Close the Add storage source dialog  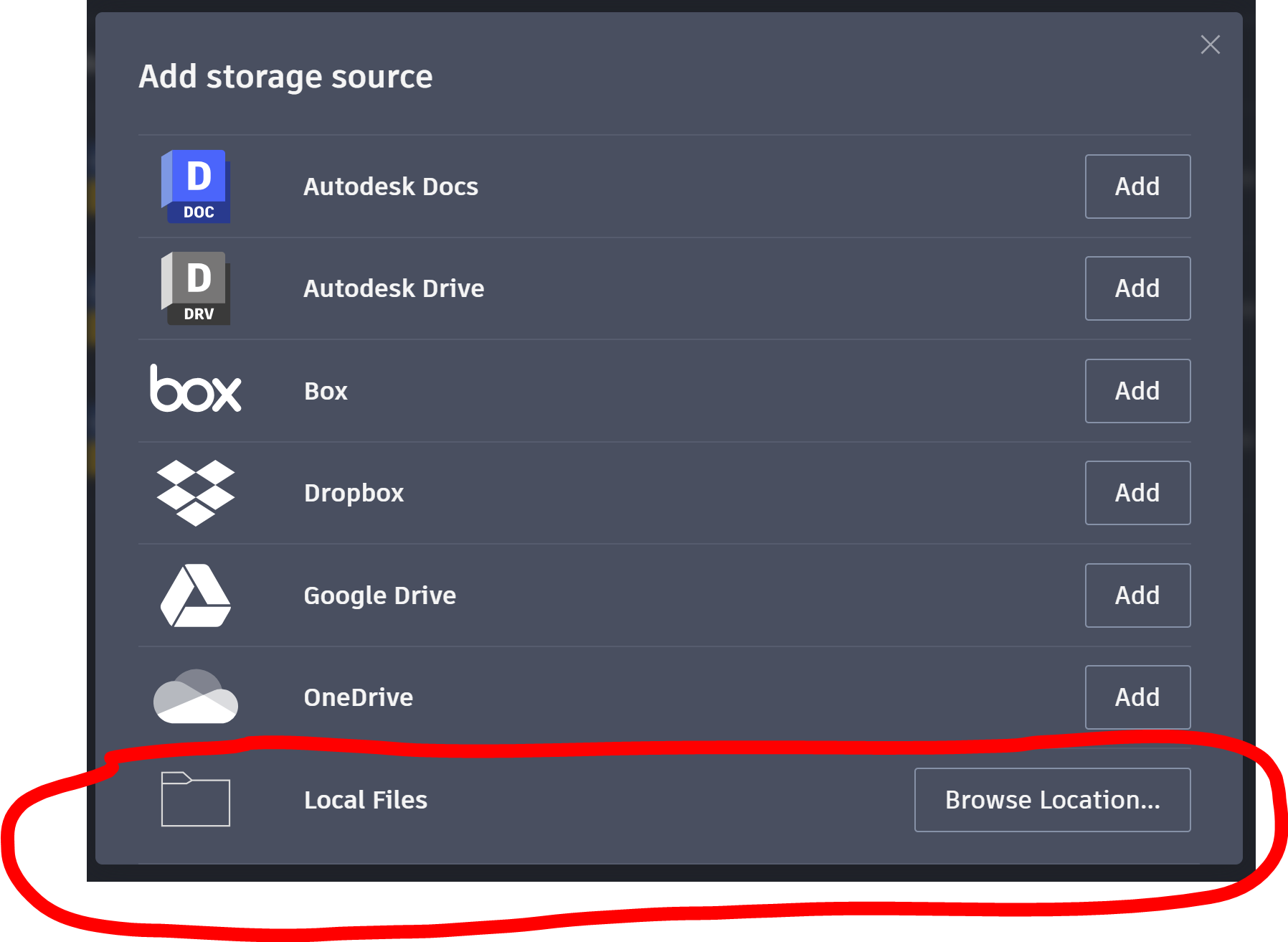(1211, 44)
